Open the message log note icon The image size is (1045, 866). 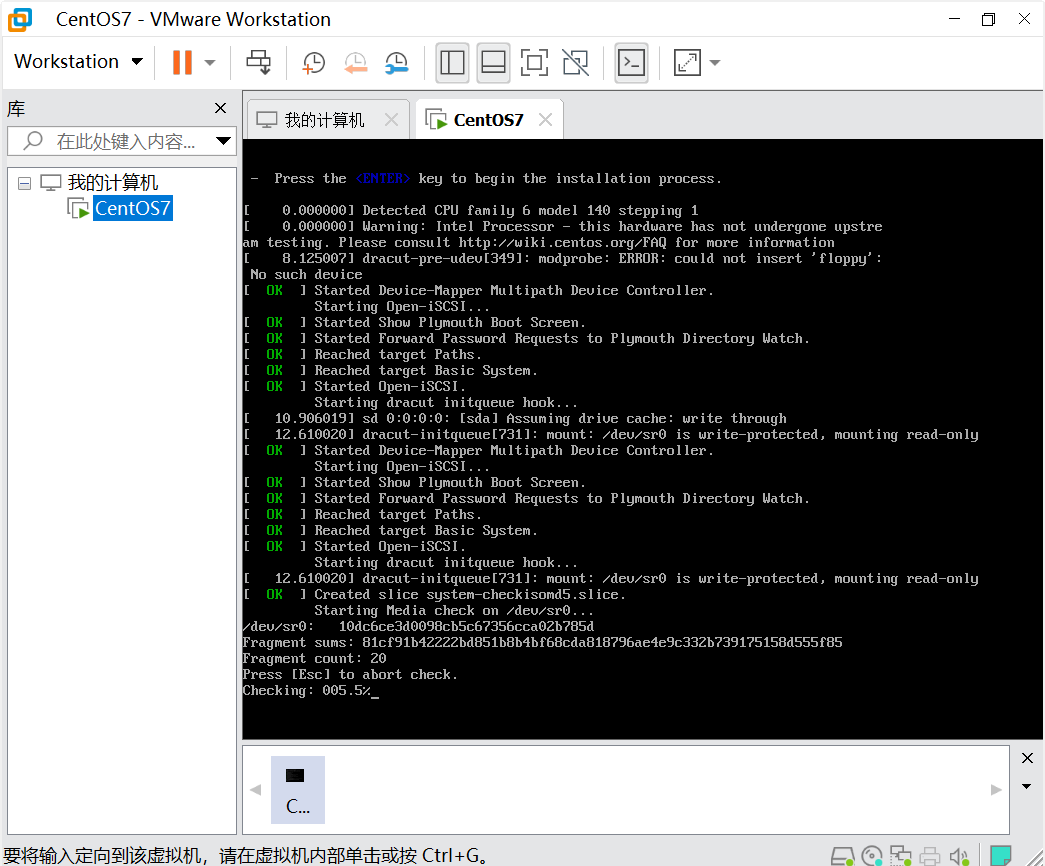1000,855
